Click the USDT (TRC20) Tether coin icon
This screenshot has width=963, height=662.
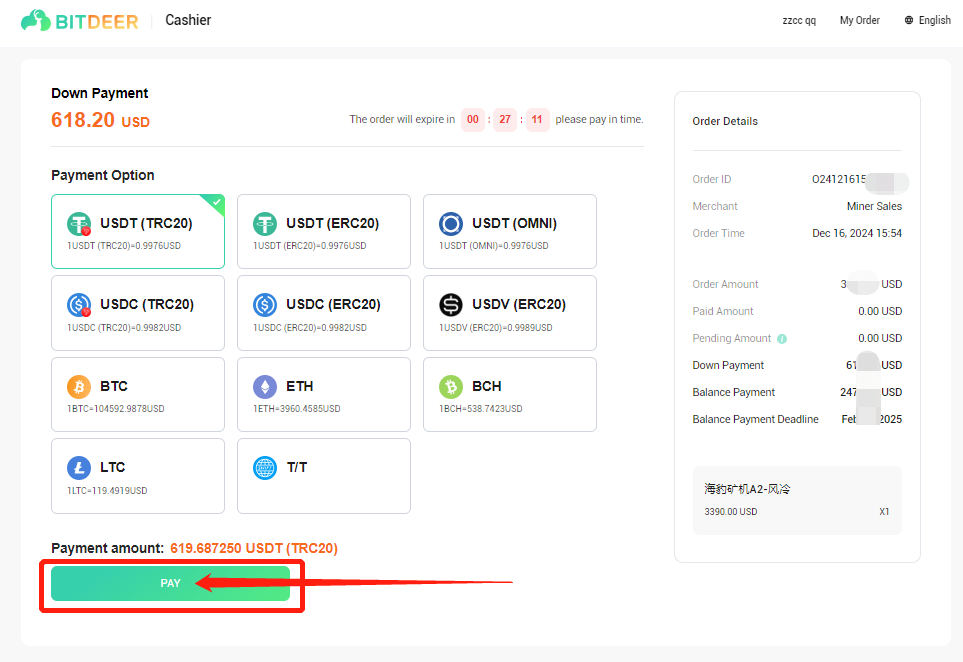click(x=79, y=224)
